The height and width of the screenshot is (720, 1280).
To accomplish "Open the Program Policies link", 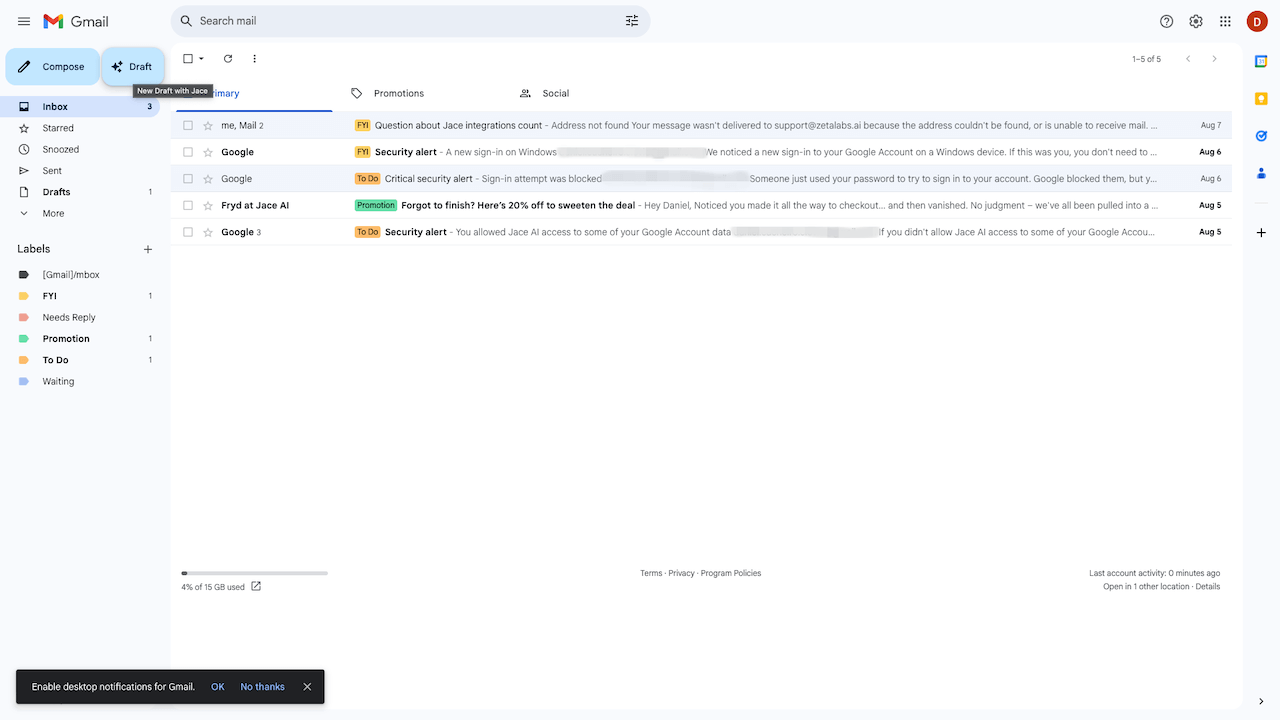I will (730, 572).
